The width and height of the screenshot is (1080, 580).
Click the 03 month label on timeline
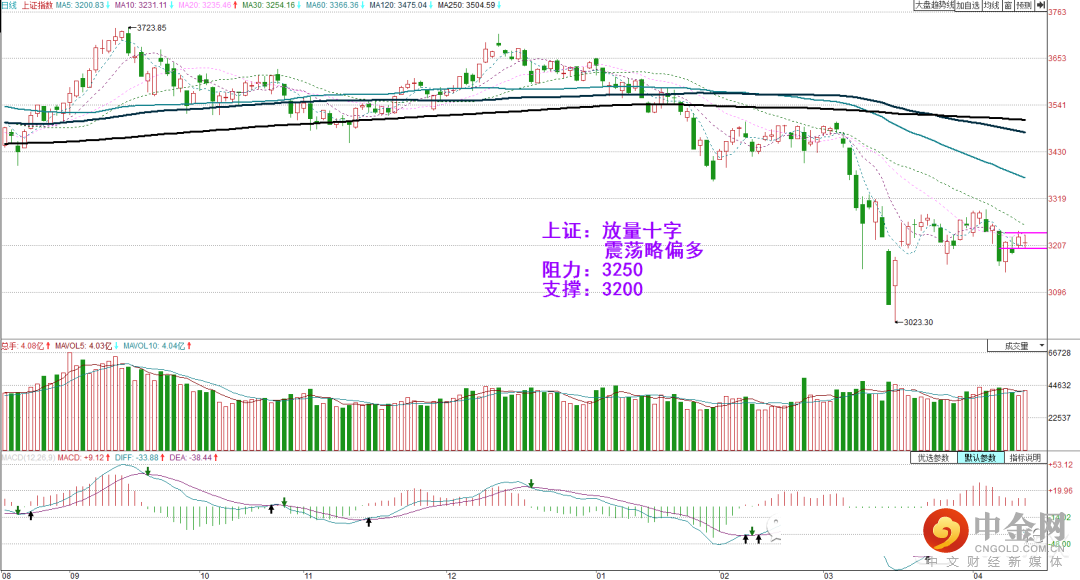click(828, 575)
